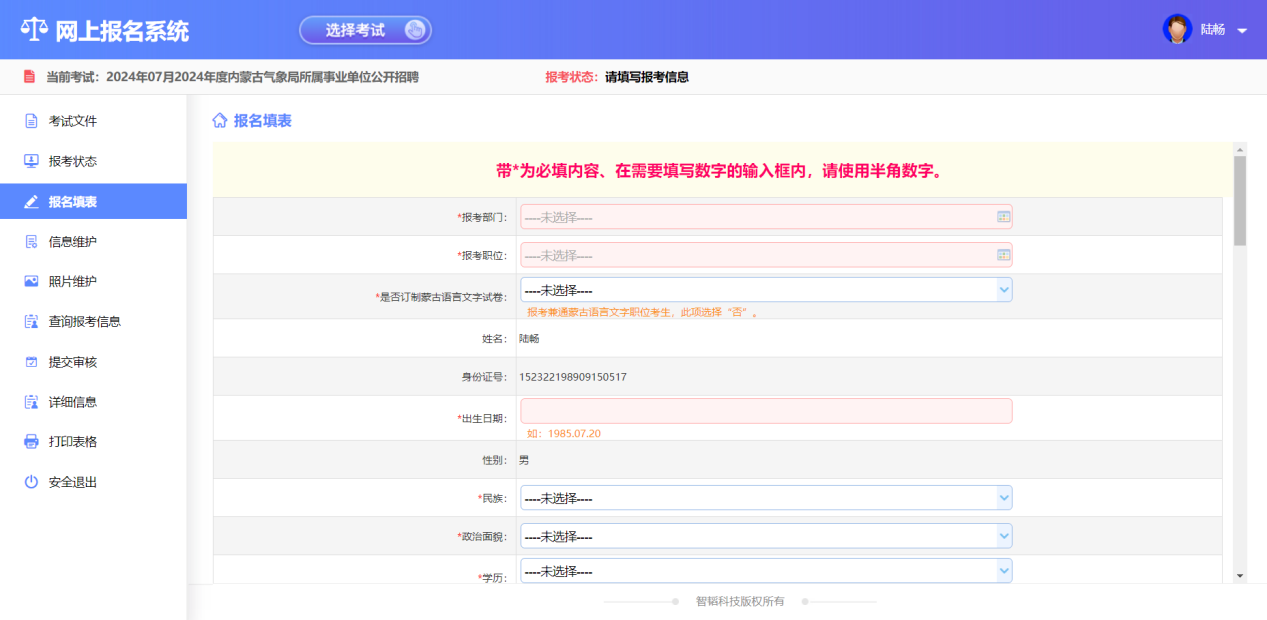
Task: Open the 报考职位 picker icon
Action: pos(1003,255)
